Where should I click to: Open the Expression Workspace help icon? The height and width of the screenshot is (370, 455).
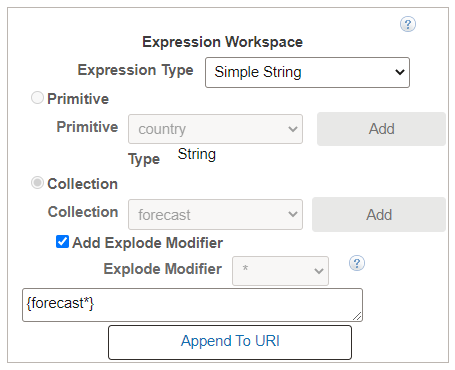pos(408,24)
